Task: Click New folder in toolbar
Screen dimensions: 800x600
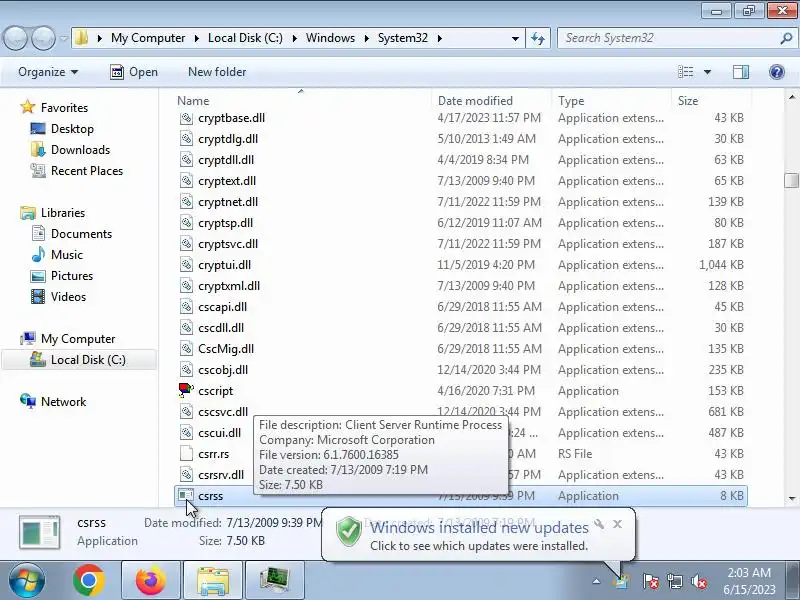Action: (x=217, y=72)
